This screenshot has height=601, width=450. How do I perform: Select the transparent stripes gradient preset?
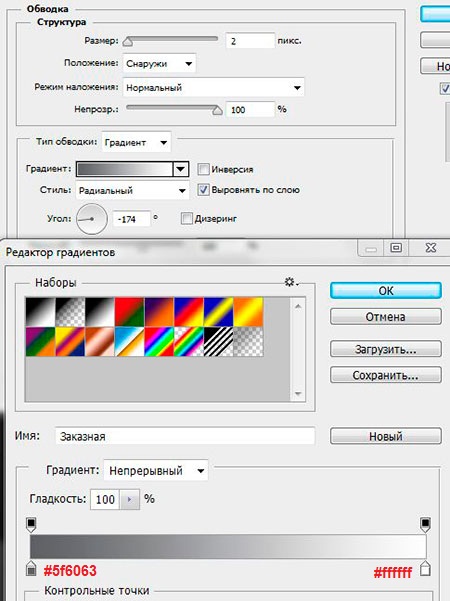218,342
